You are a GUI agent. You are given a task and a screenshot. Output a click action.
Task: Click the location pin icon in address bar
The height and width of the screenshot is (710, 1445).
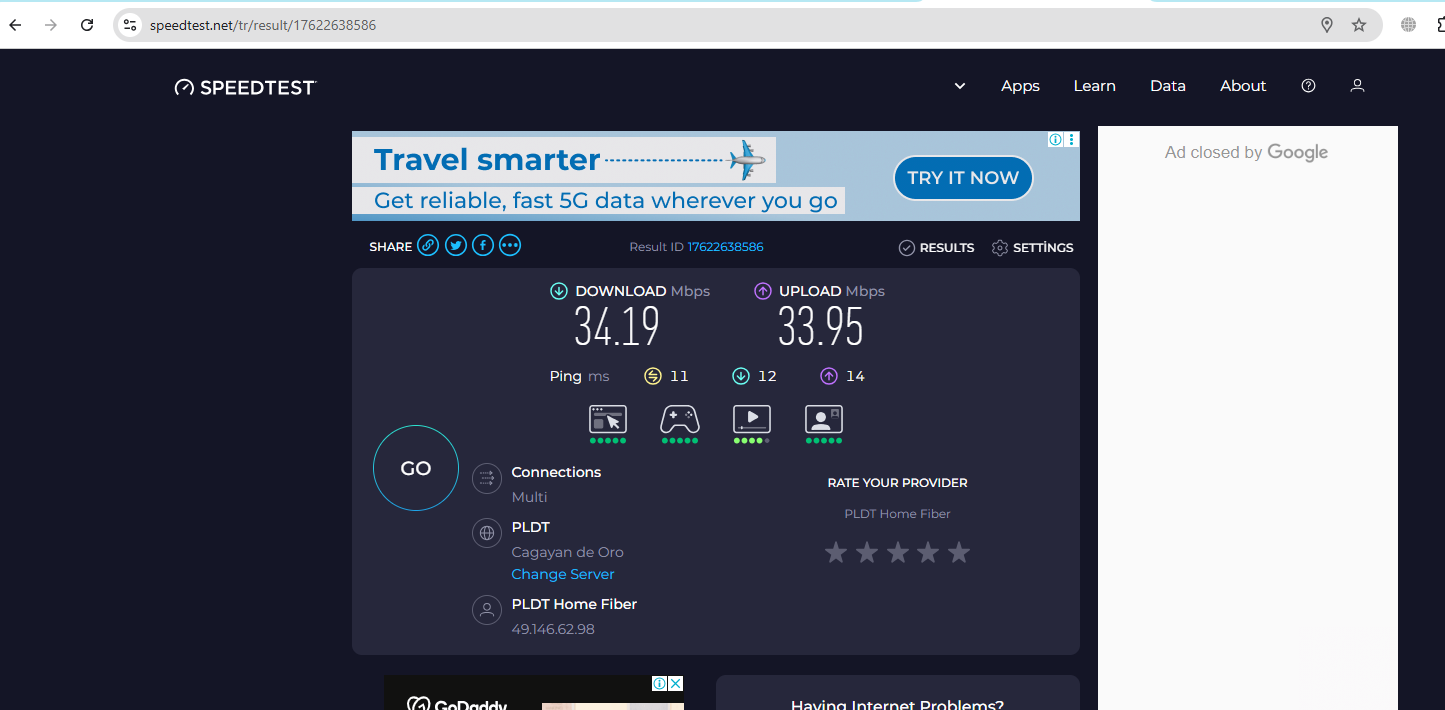coord(1327,25)
